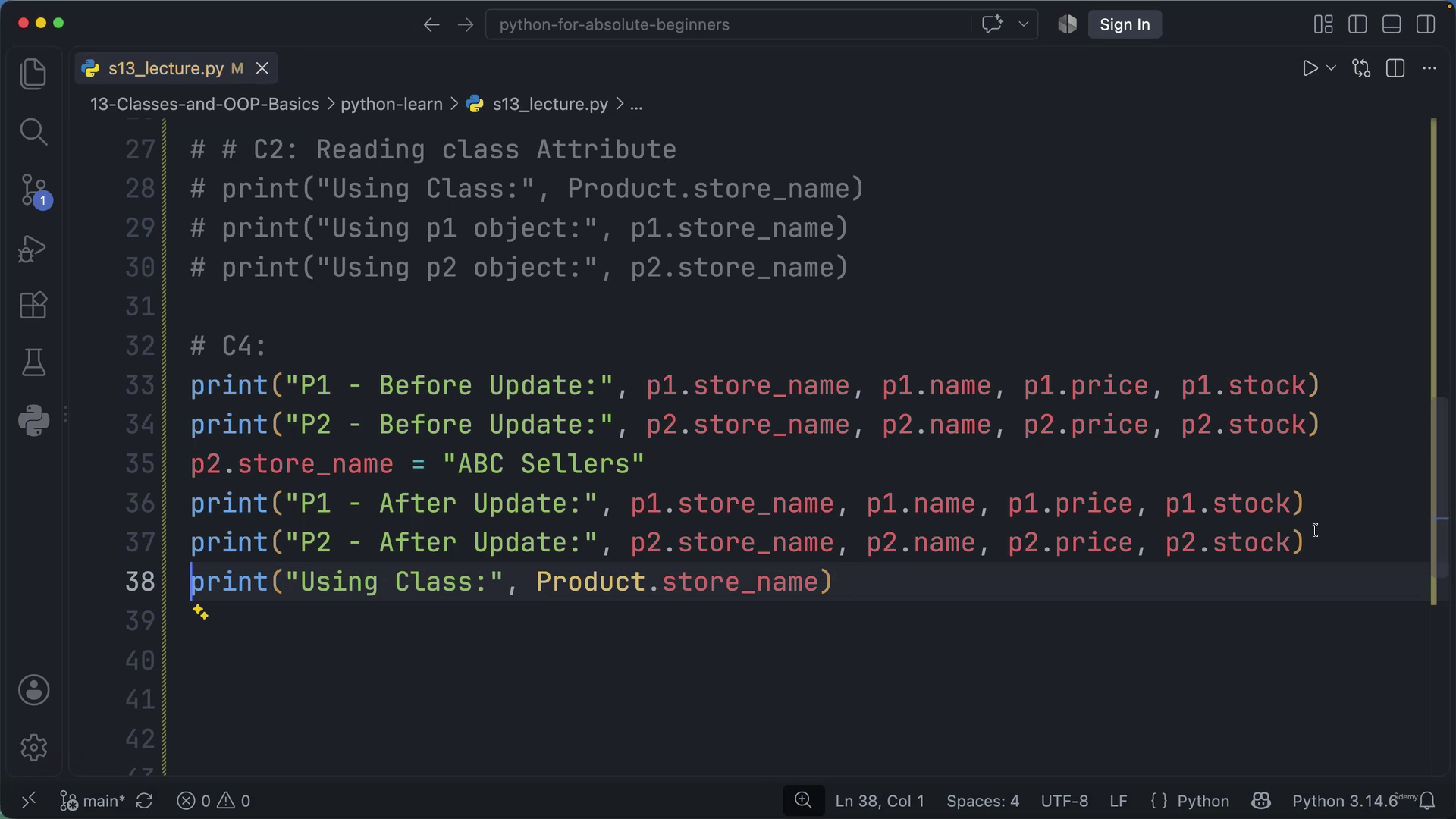Open remote window indicator in status bar
The image size is (1456, 819).
coord(28,801)
